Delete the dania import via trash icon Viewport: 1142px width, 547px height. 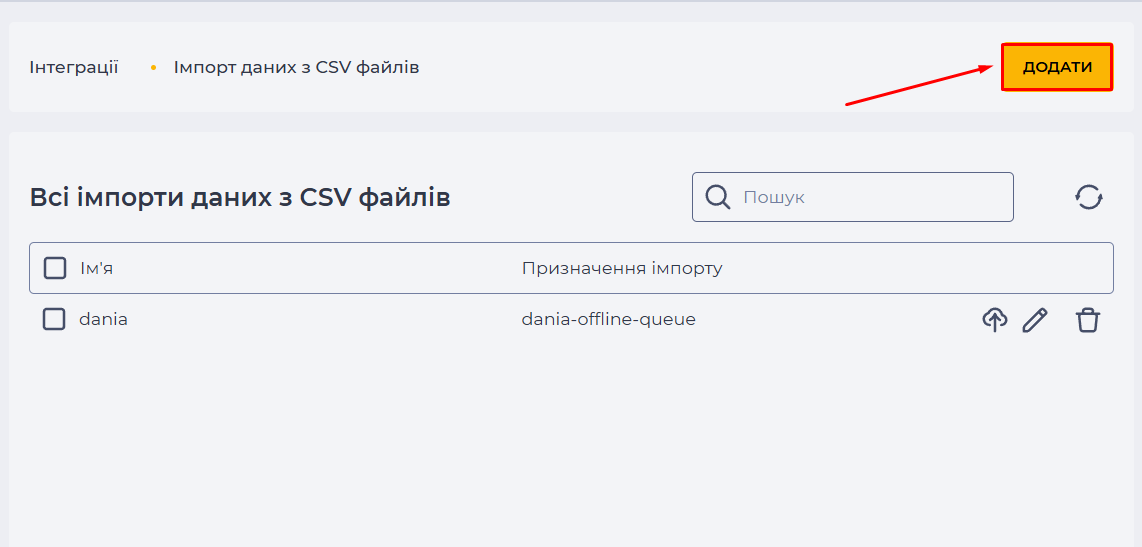pos(1088,320)
